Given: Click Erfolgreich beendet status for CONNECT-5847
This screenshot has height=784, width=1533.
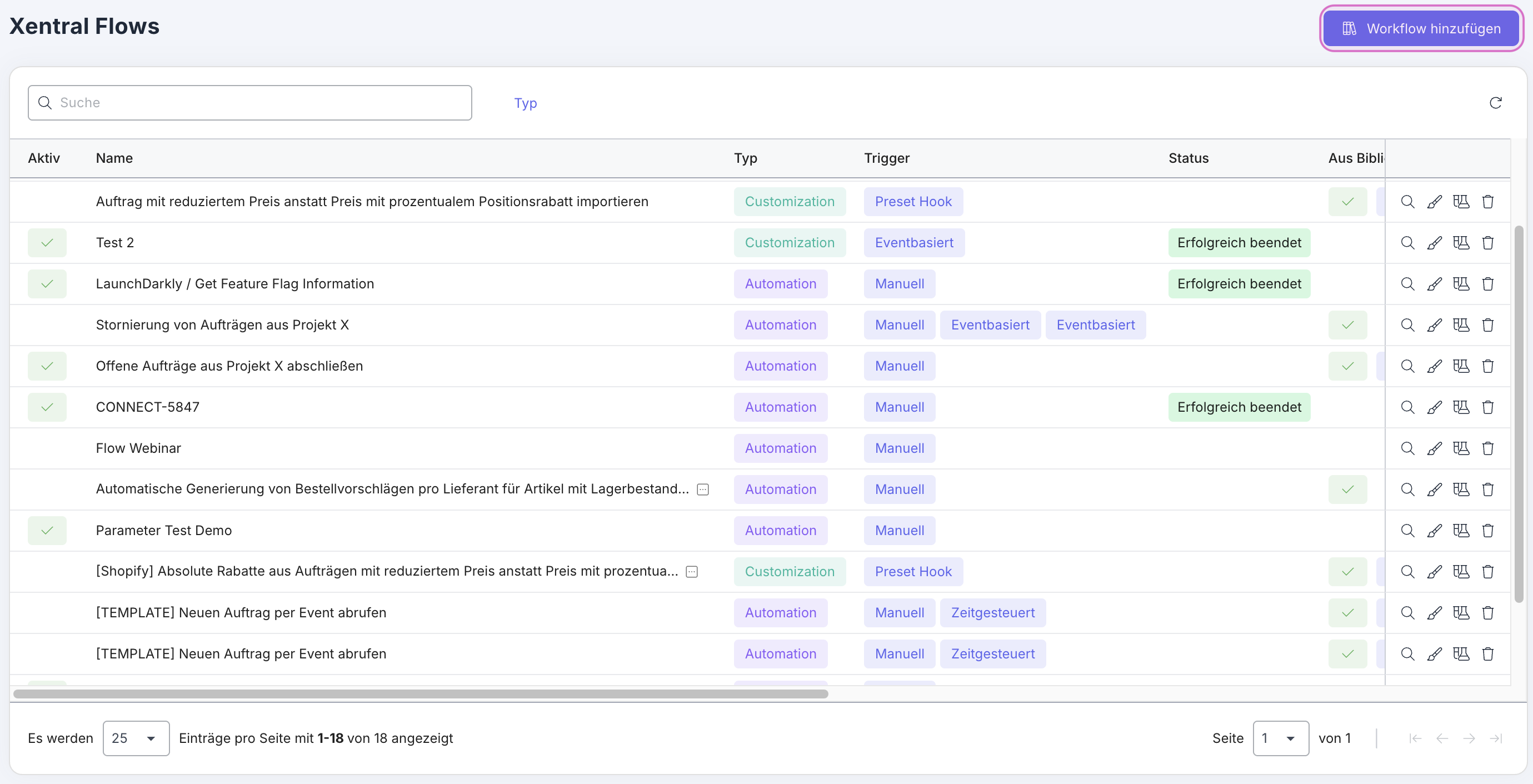Looking at the screenshot, I should (x=1239, y=407).
